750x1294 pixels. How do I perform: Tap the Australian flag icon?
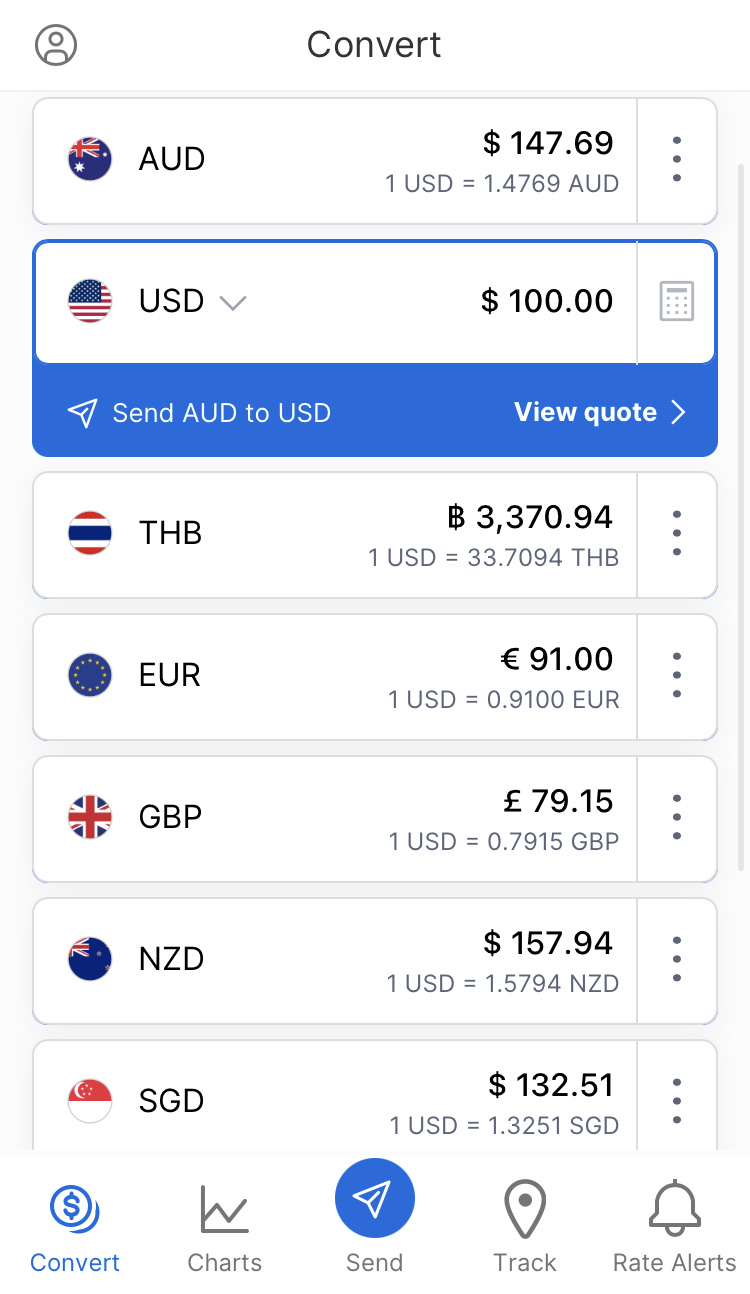(90, 159)
